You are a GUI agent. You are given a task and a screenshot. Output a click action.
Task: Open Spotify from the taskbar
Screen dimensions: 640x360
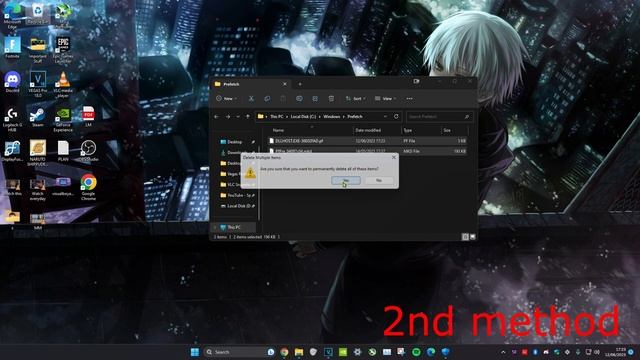[x=416, y=352]
